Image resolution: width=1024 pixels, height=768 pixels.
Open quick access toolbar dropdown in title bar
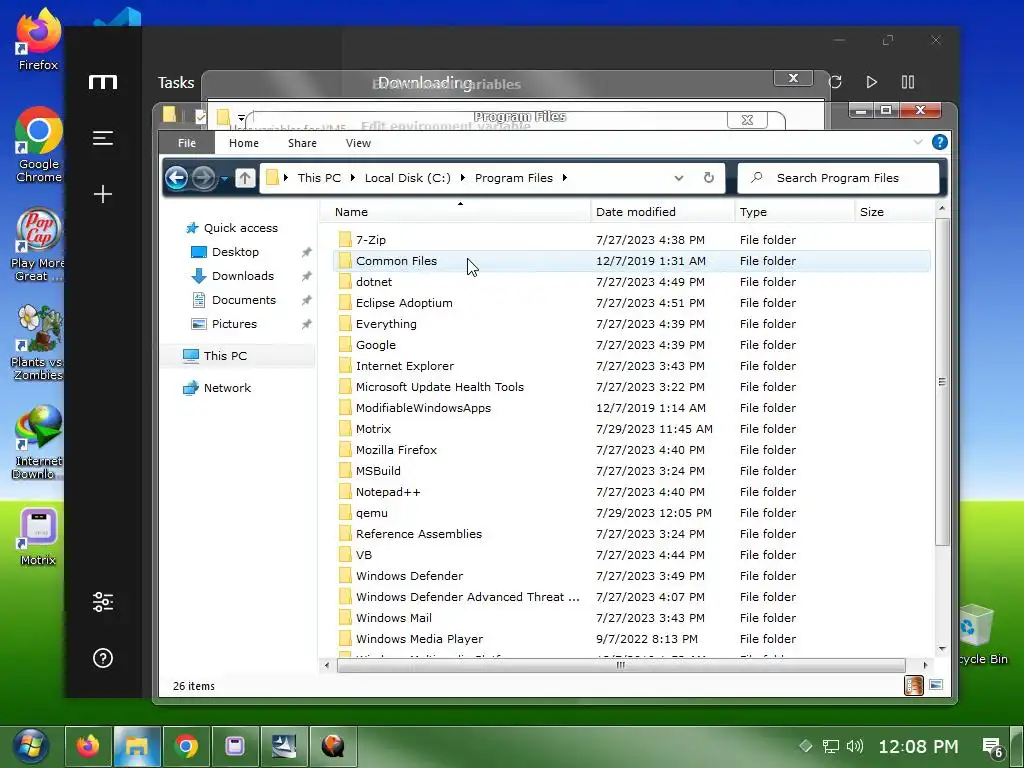pyautogui.click(x=241, y=118)
